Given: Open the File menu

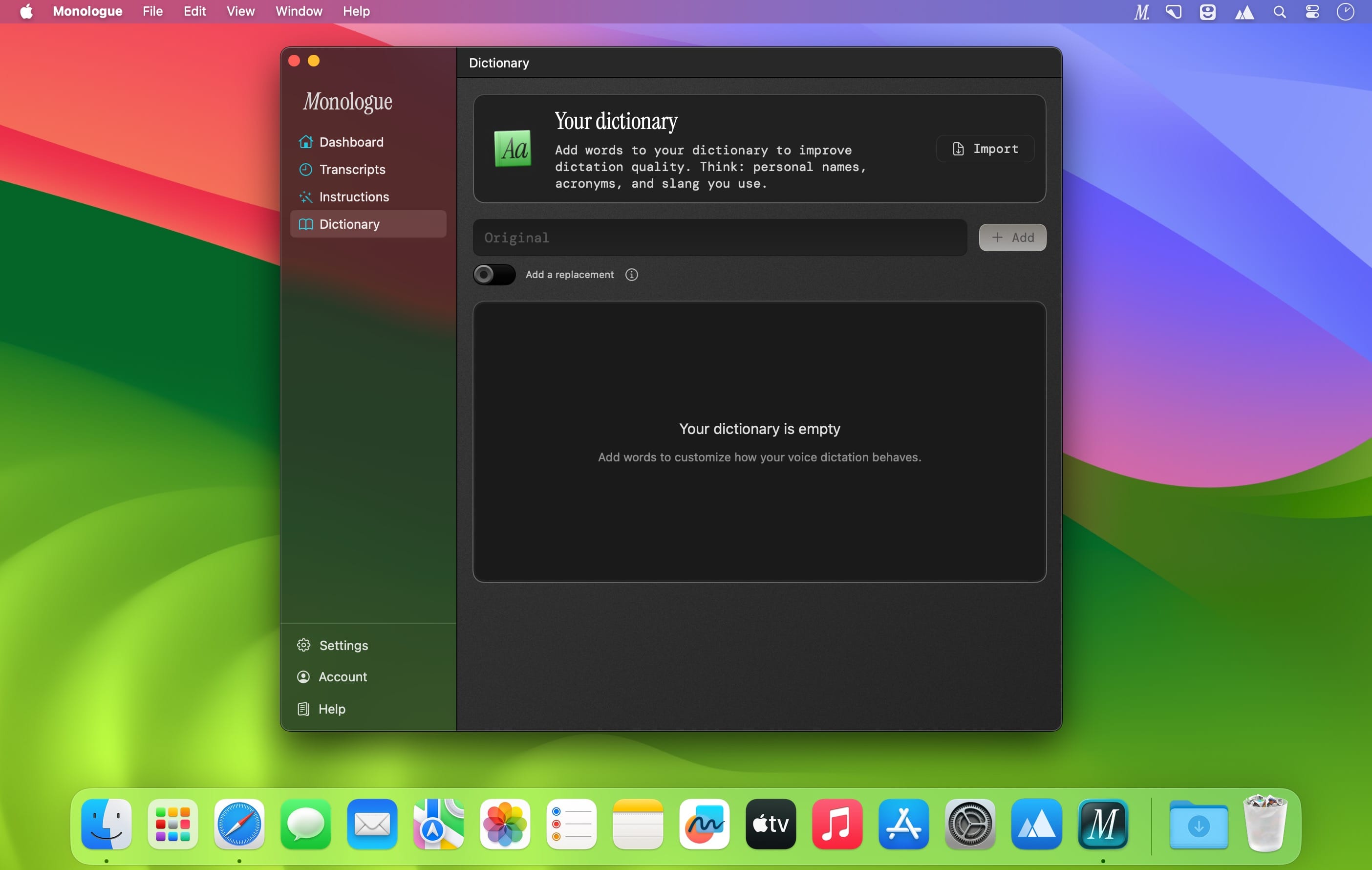Looking at the screenshot, I should (x=152, y=11).
